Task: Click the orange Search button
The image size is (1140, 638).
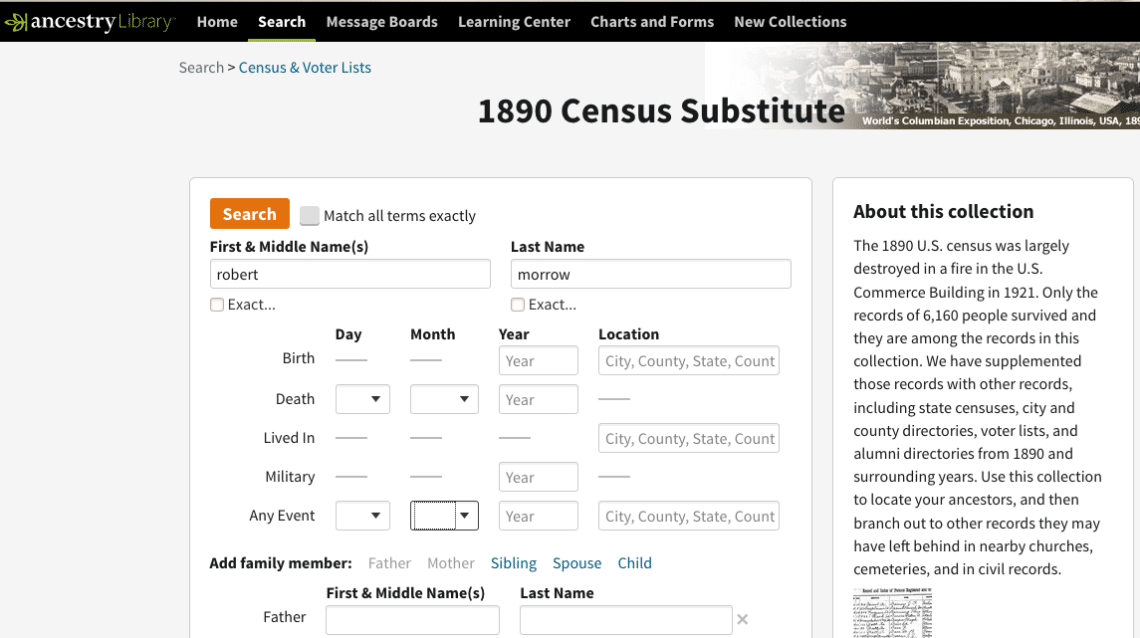Action: tap(249, 213)
